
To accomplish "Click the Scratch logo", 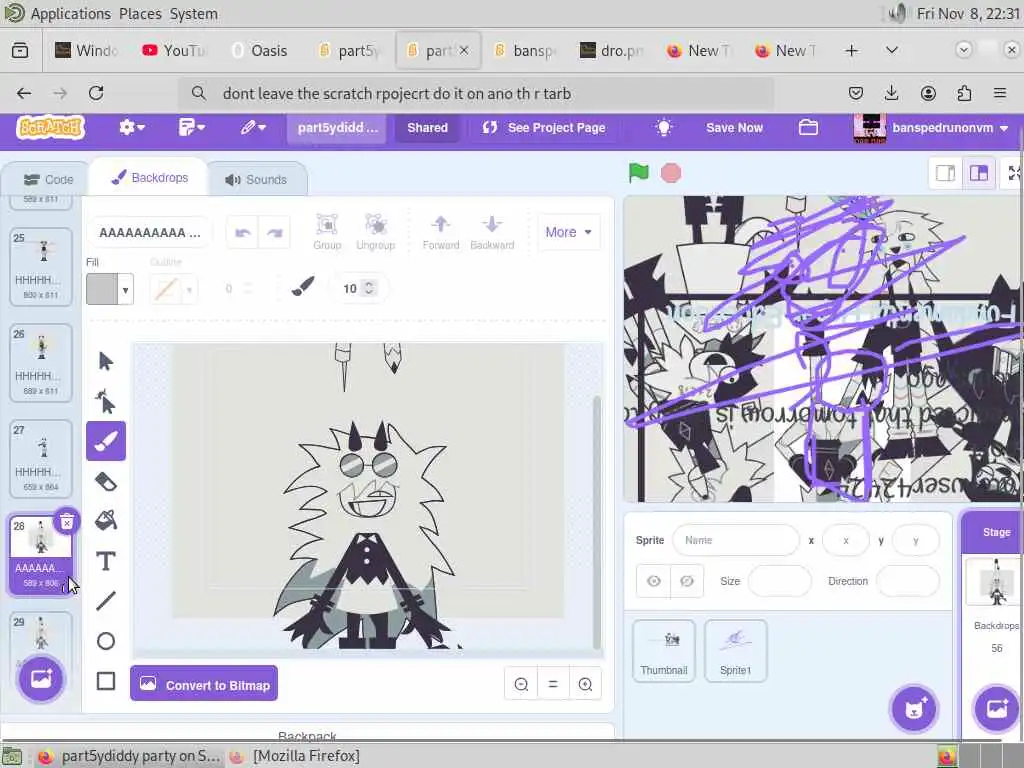I will [x=51, y=127].
